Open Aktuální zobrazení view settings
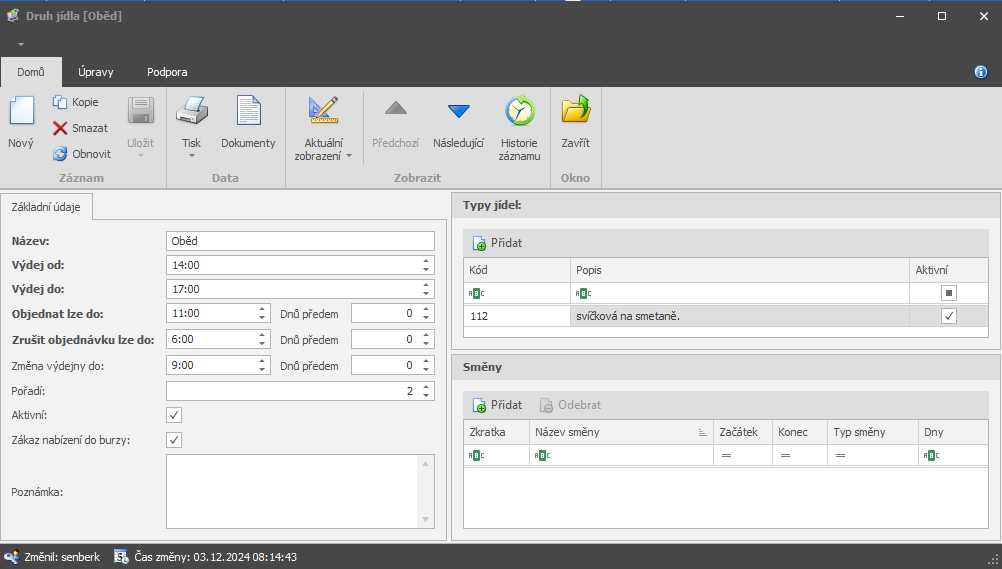1002x569 pixels. [x=323, y=128]
